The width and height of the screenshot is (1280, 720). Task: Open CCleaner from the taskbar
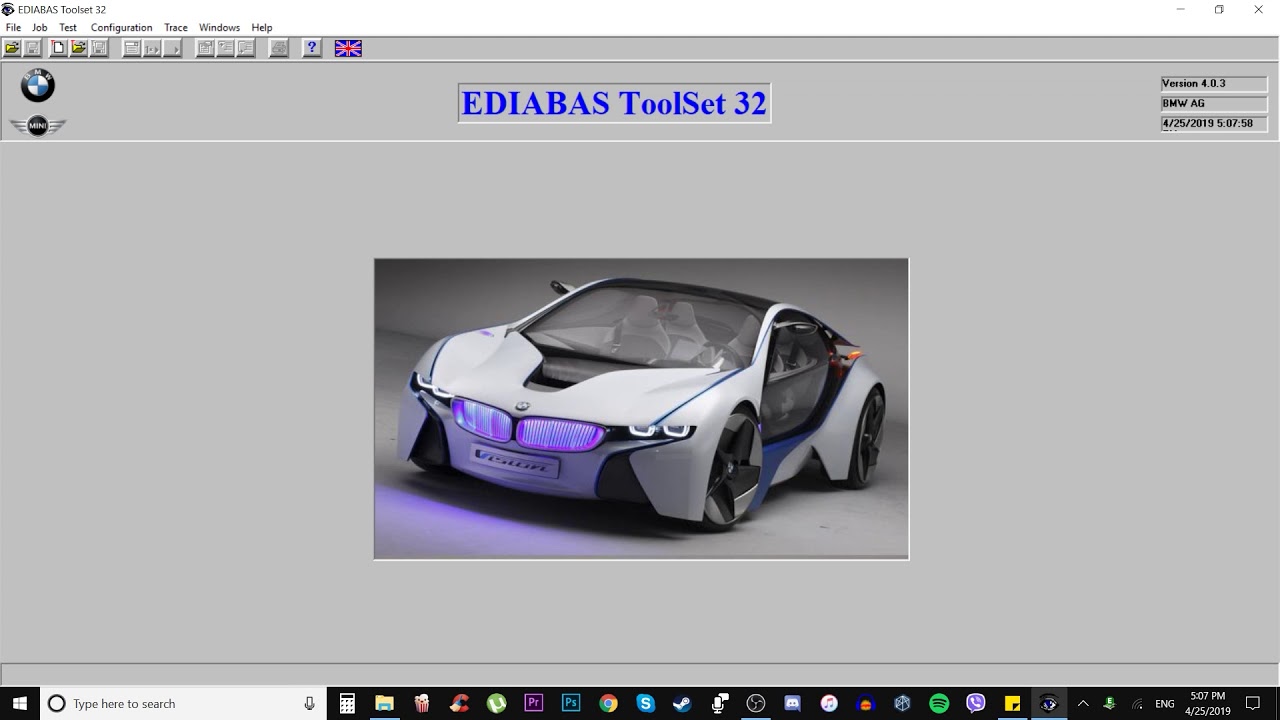click(x=459, y=704)
